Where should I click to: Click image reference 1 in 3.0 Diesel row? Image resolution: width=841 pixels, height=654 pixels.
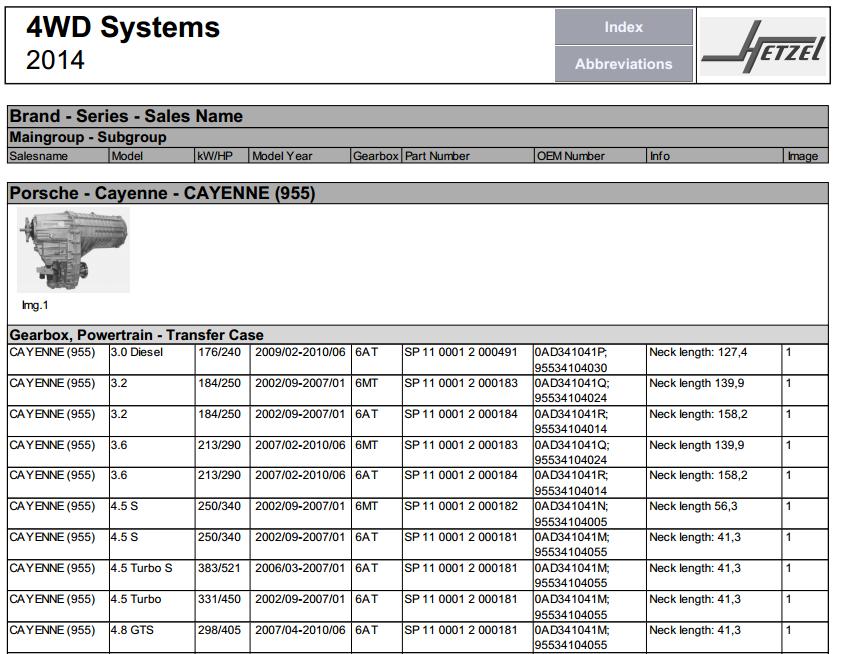coord(788,352)
